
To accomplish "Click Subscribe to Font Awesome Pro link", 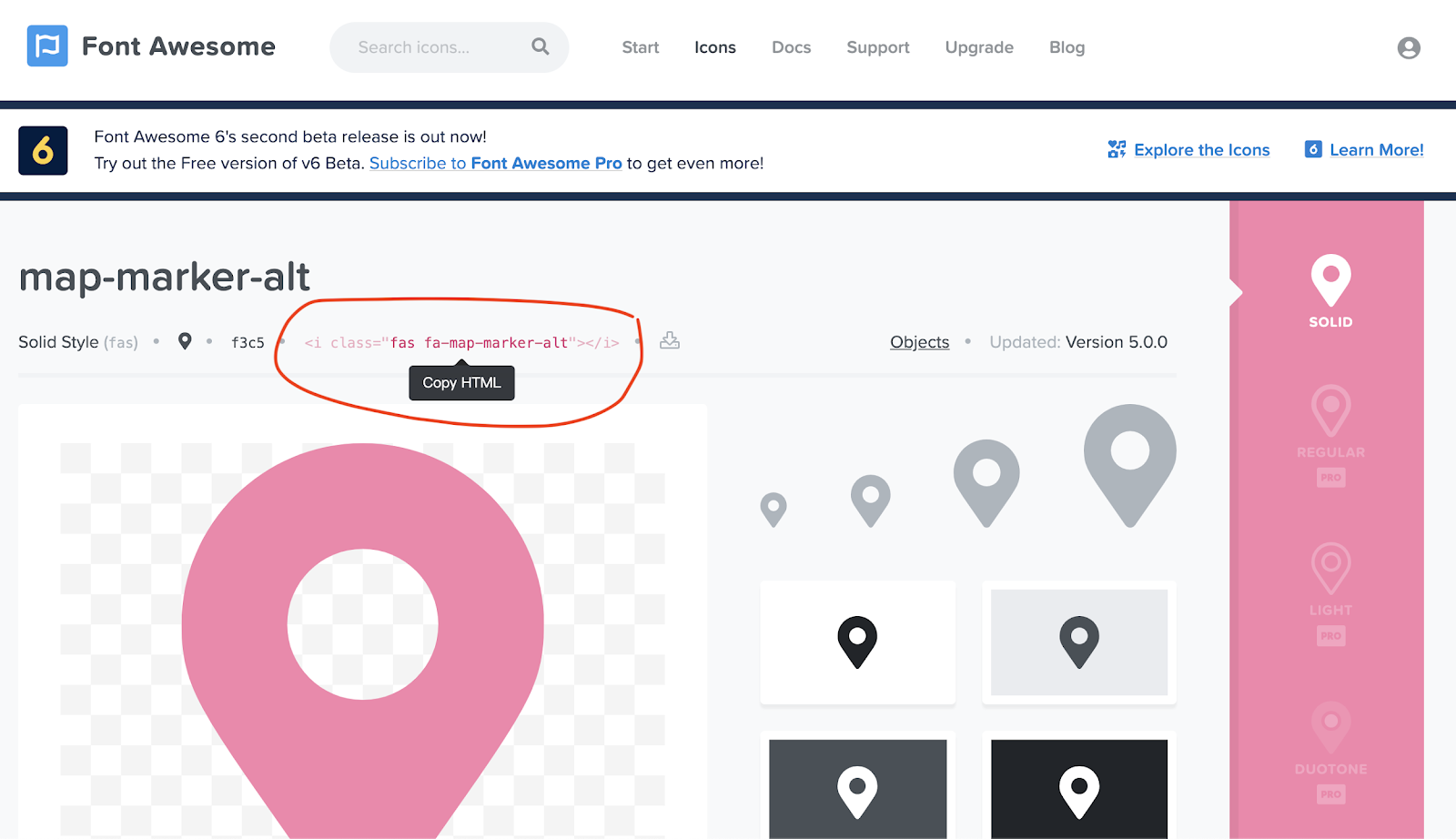I will click(x=496, y=163).
